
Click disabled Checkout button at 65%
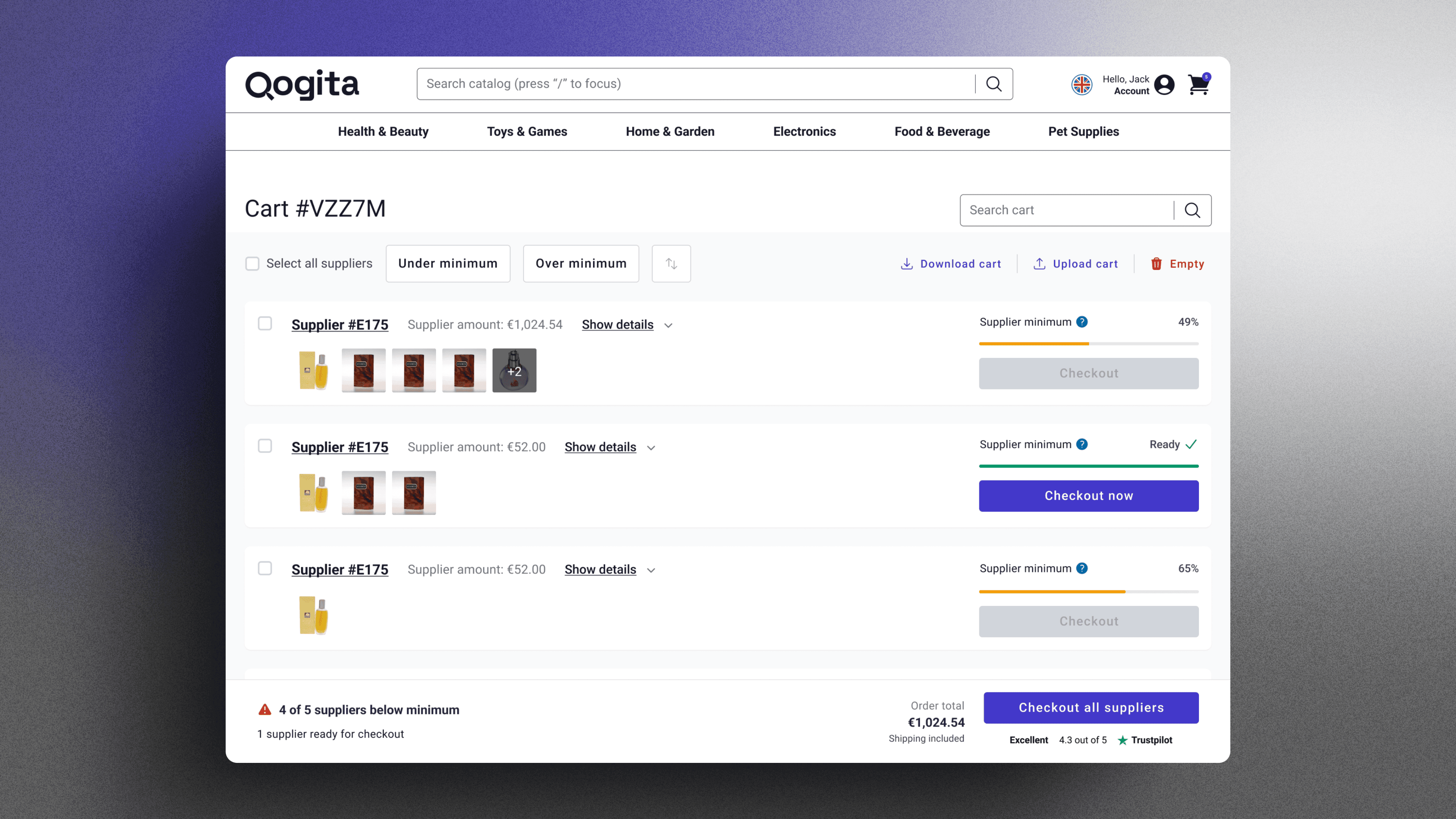(1089, 621)
